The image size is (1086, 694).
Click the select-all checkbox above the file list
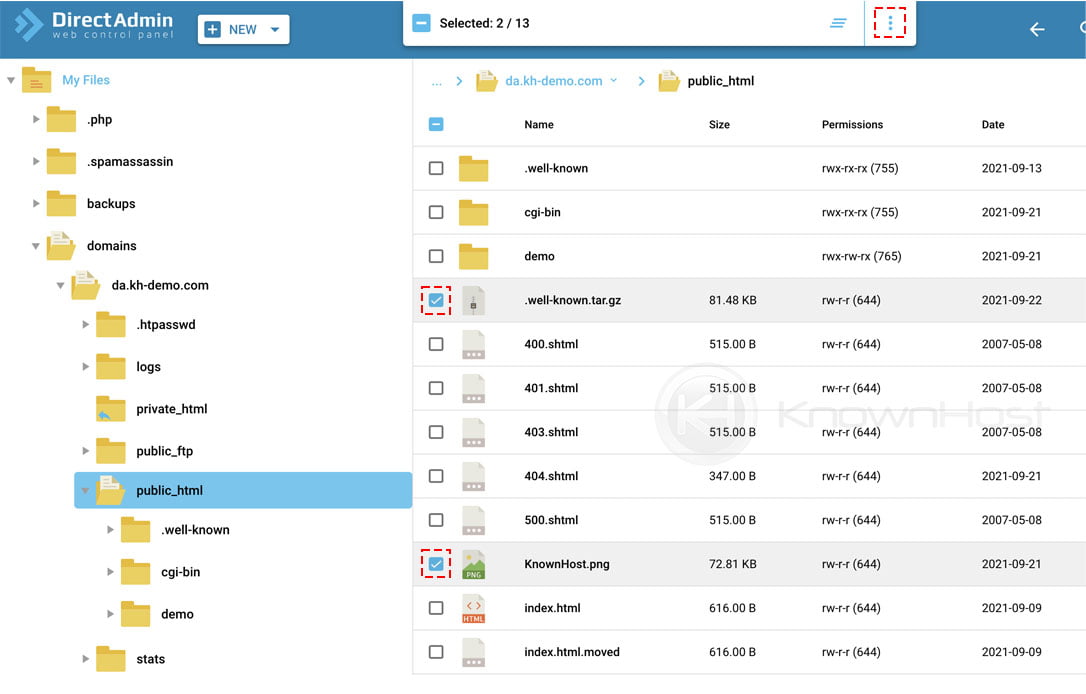(435, 124)
